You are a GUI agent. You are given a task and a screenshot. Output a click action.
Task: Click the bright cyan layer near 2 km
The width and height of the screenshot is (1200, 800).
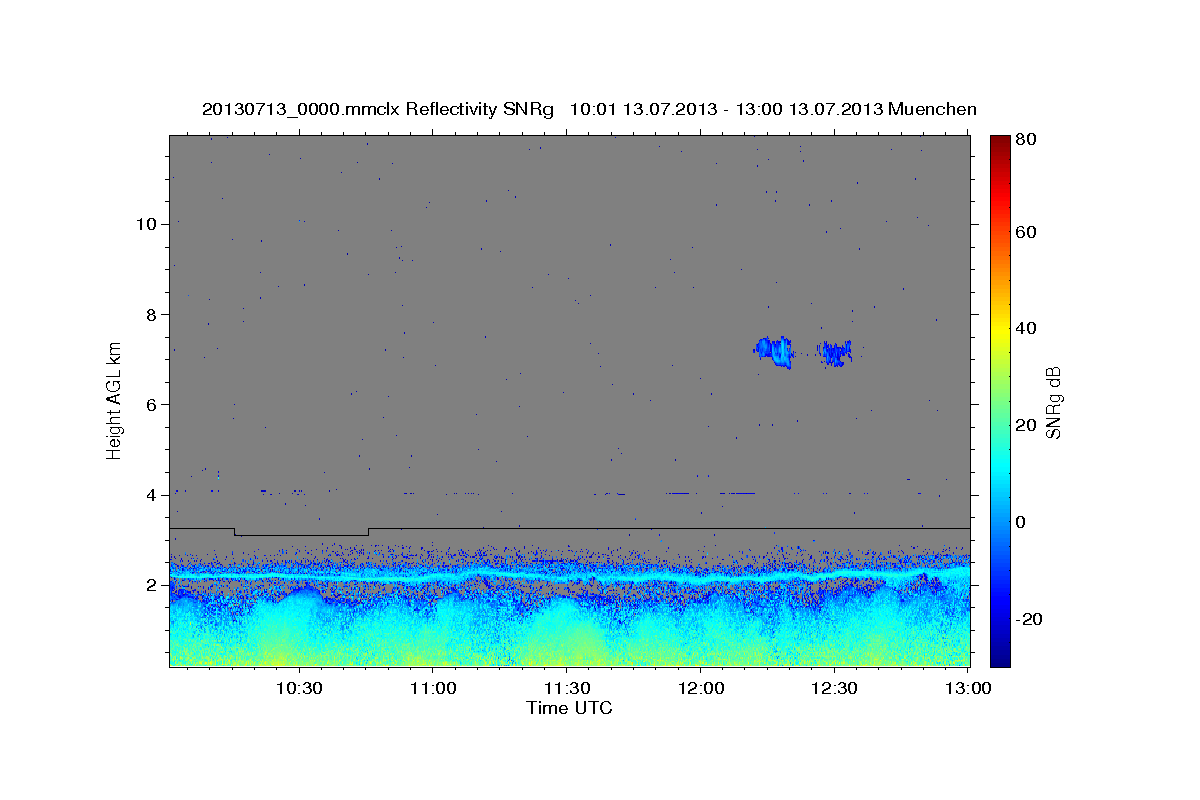[569, 576]
